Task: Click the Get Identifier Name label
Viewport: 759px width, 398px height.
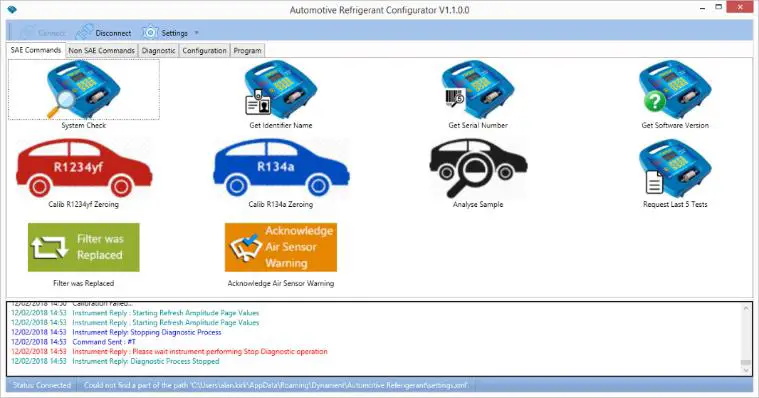Action: click(x=281, y=125)
